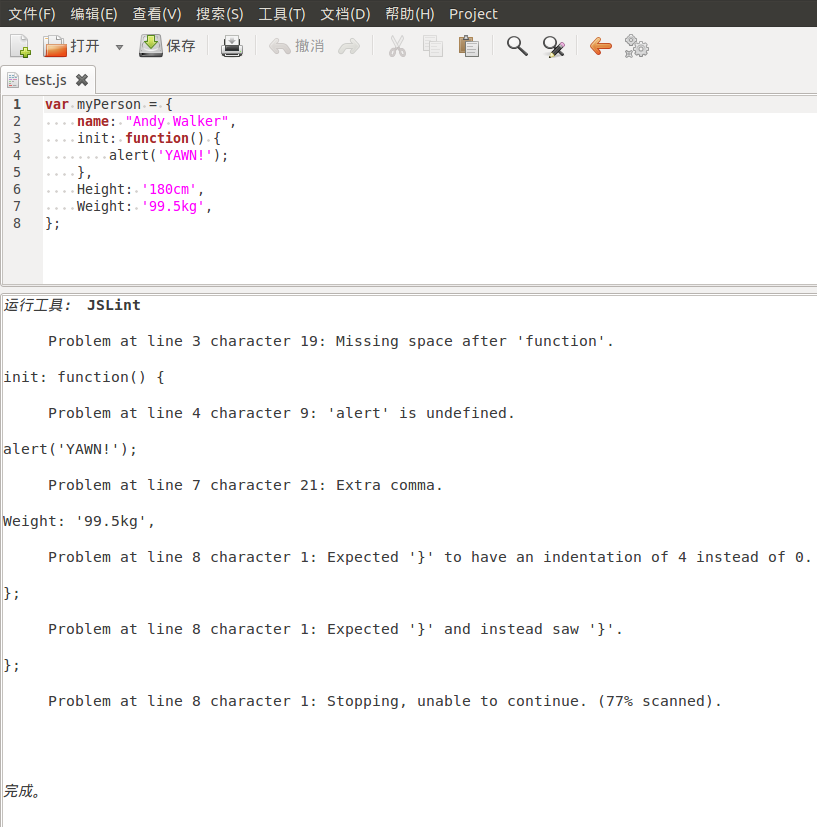This screenshot has width=817, height=827.
Task: Close the test.js tab
Action: tap(82, 80)
